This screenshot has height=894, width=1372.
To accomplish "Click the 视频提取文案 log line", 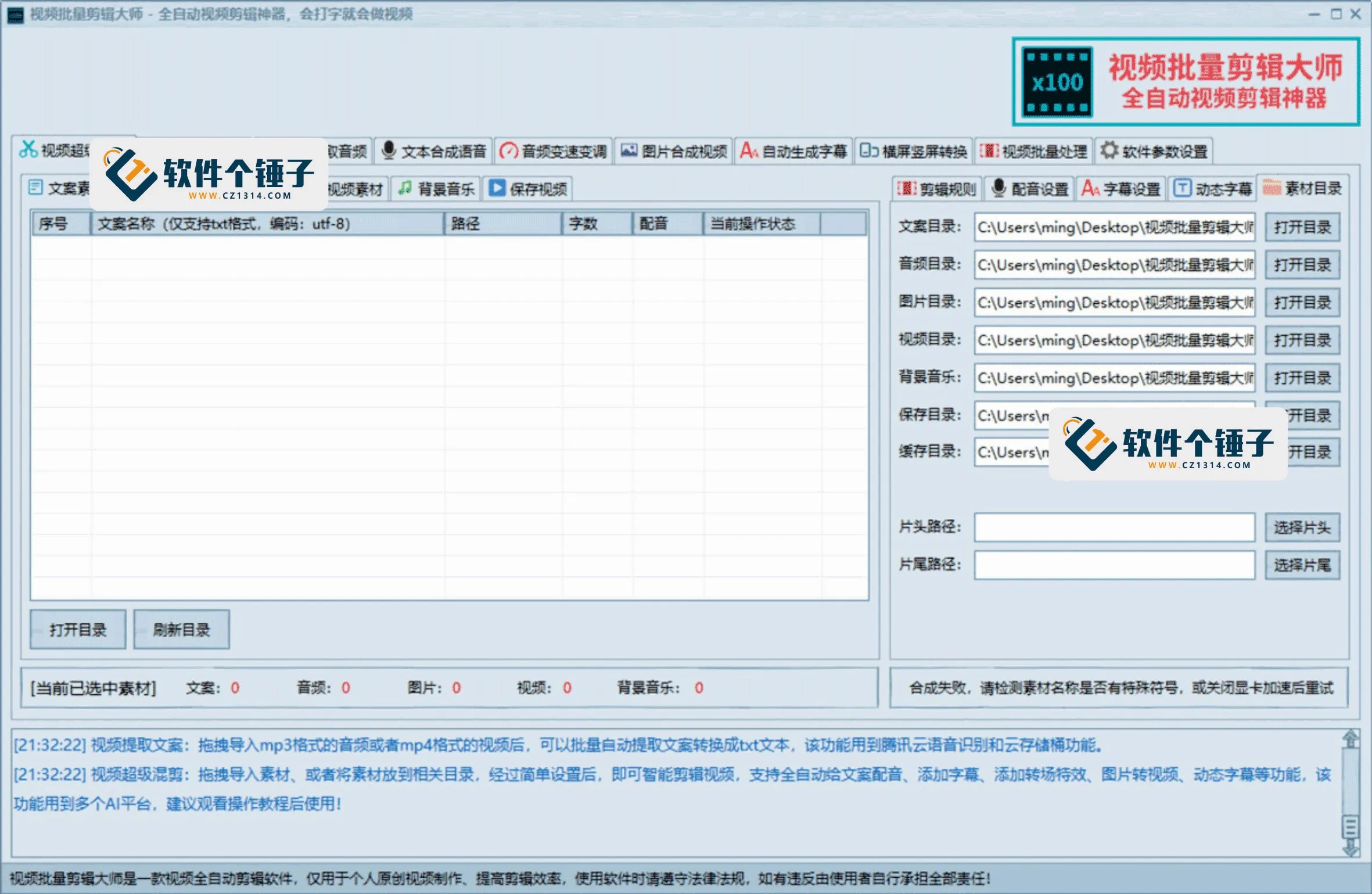I will click(558, 745).
